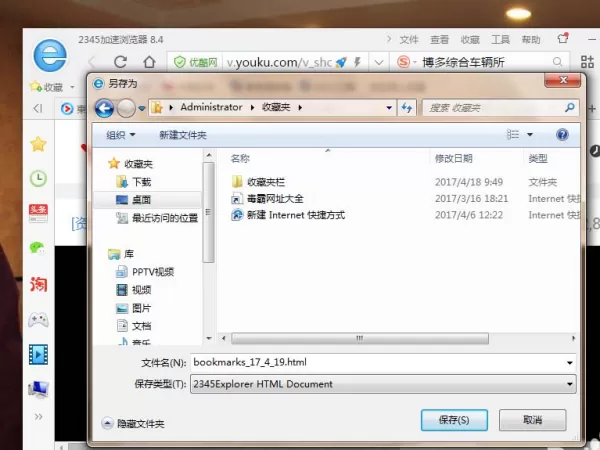This screenshot has width=600, height=450.
Task: Expand more sidebar items with the double chevron
Action: click(38, 416)
